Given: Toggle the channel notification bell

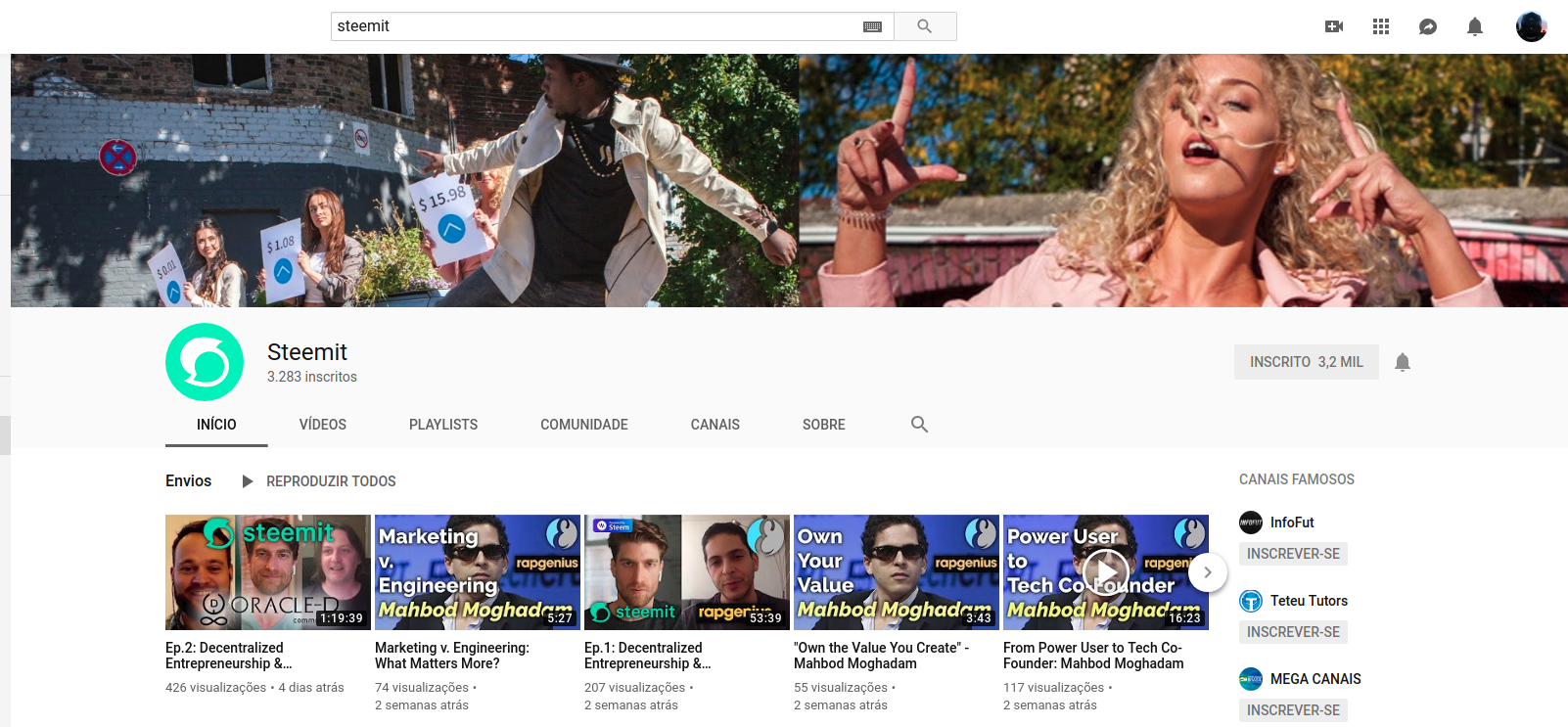Looking at the screenshot, I should [1403, 362].
